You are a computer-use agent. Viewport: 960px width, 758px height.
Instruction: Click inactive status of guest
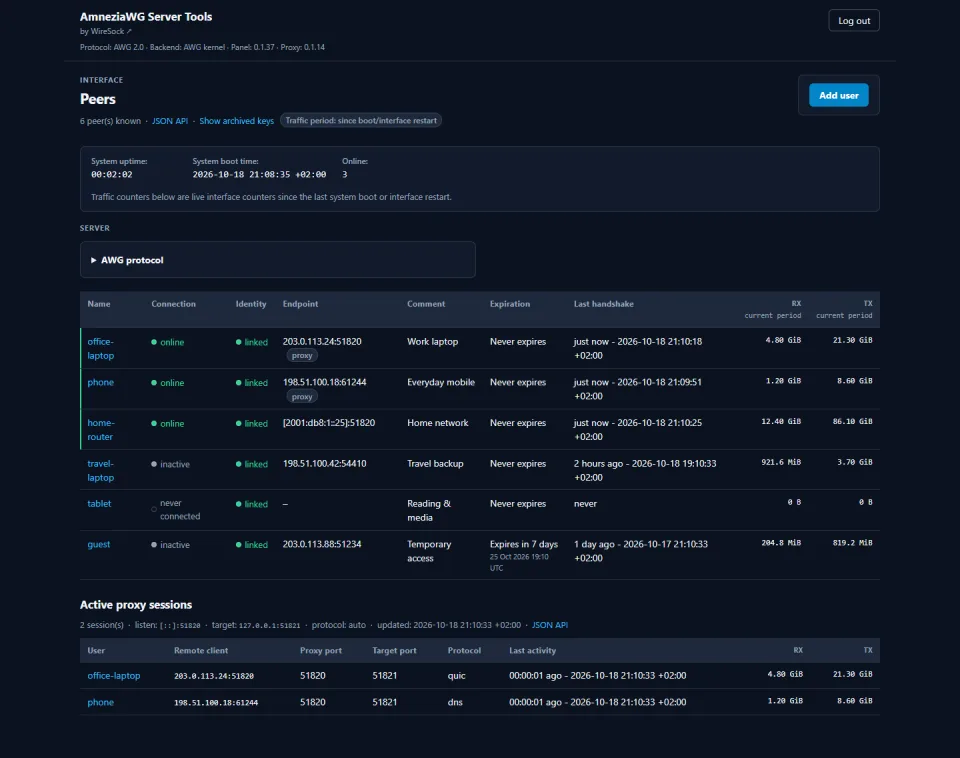170,545
